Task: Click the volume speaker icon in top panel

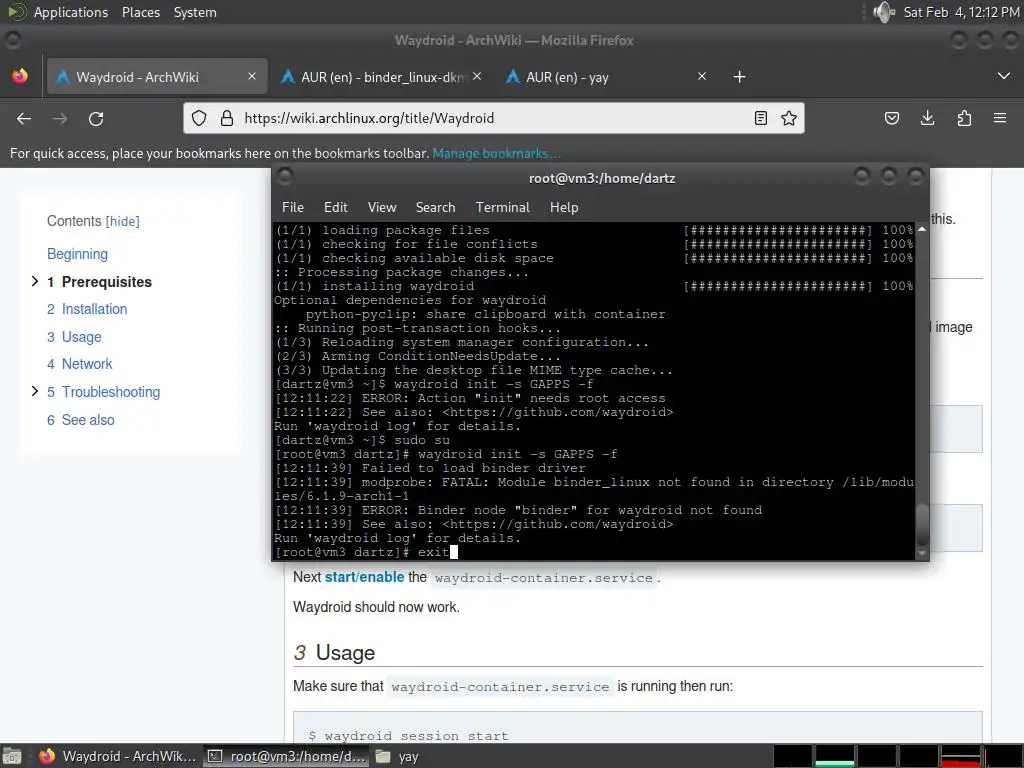Action: [x=884, y=12]
